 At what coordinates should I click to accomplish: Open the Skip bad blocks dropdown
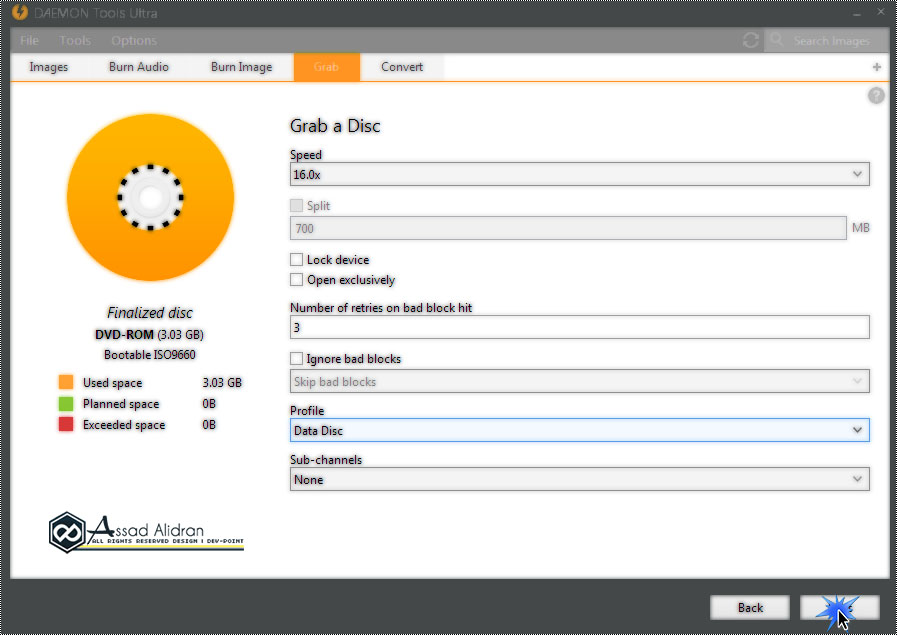point(580,382)
